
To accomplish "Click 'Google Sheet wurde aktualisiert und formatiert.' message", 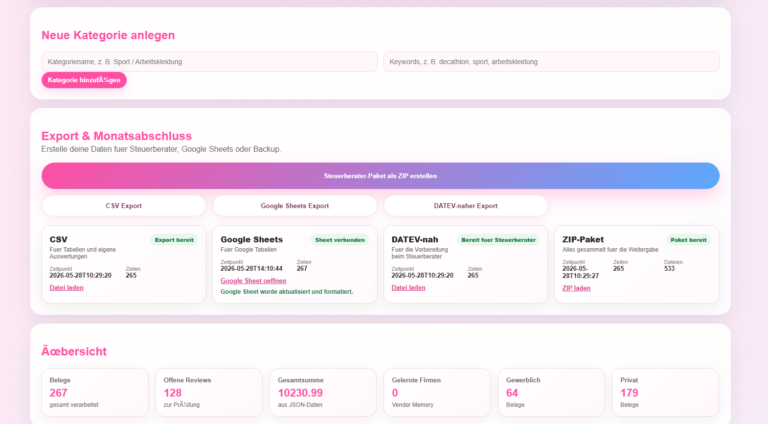I will pos(287,292).
